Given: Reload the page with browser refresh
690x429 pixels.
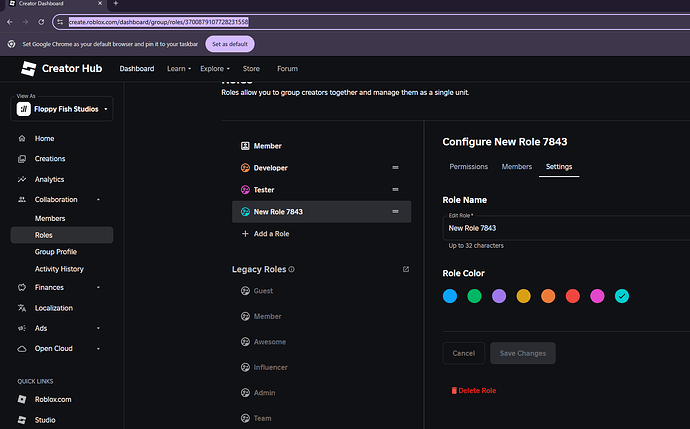Looking at the screenshot, I should (41, 22).
